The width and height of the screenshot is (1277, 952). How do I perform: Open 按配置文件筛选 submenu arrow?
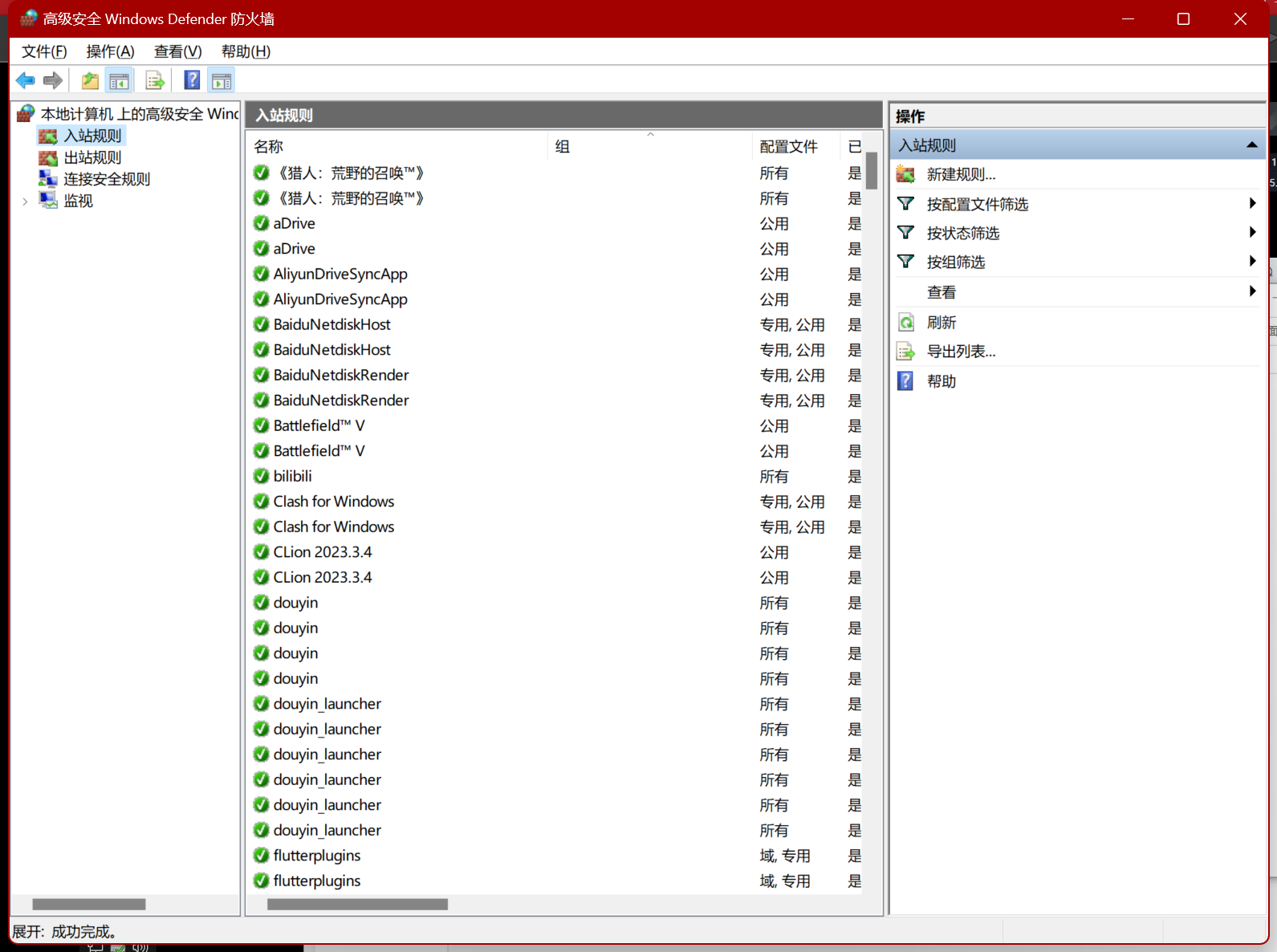click(x=1252, y=204)
